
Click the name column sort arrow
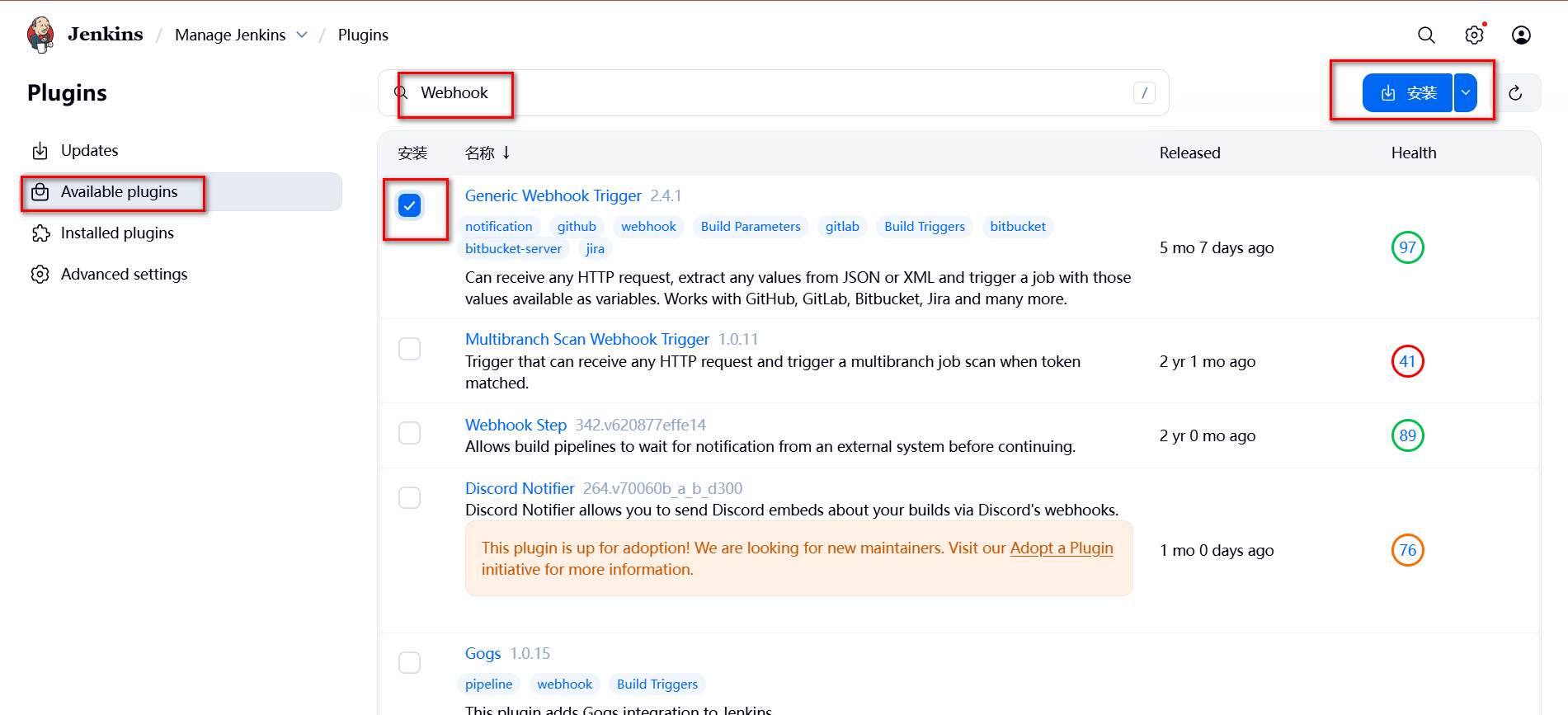[x=506, y=153]
